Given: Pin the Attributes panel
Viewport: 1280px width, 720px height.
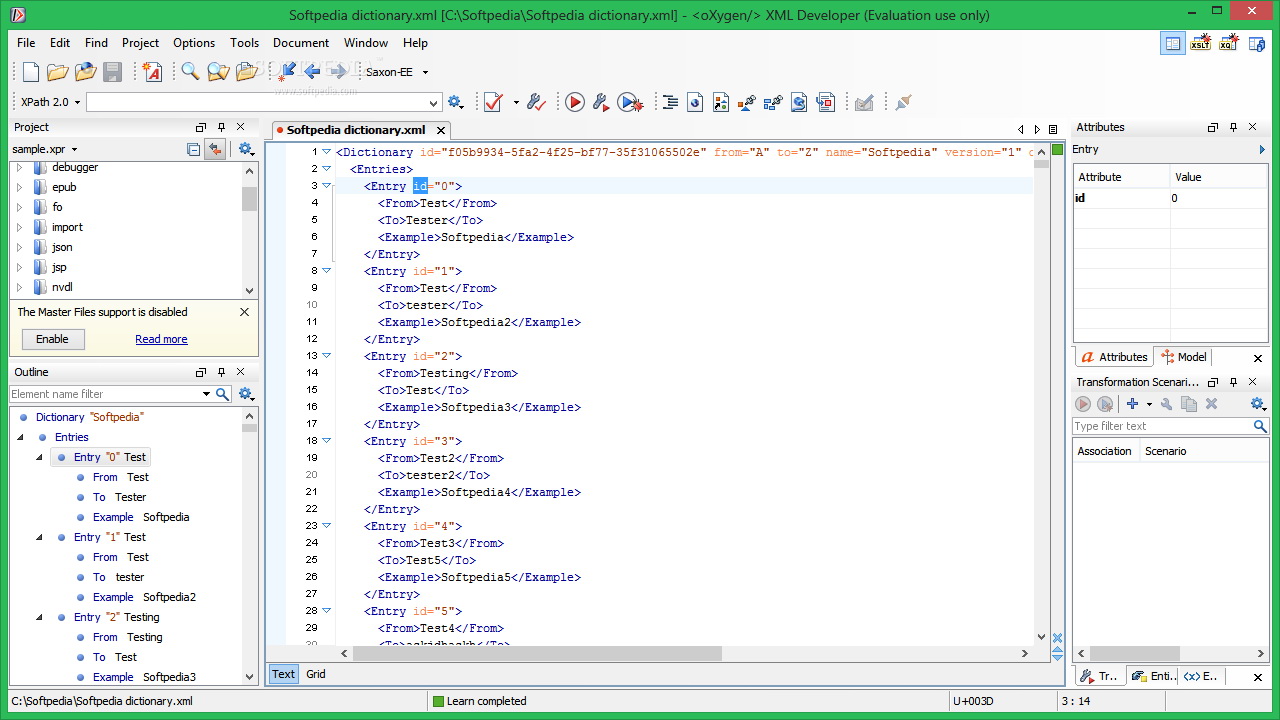Looking at the screenshot, I should tap(1234, 127).
